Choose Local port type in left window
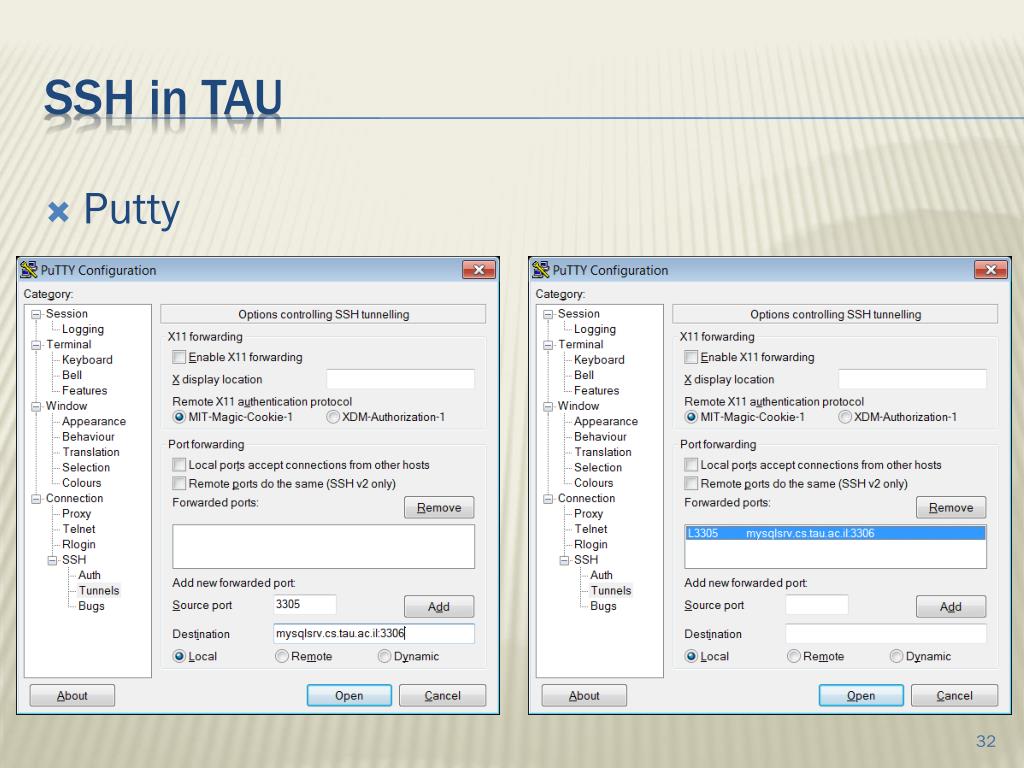1024x768 pixels. point(179,656)
